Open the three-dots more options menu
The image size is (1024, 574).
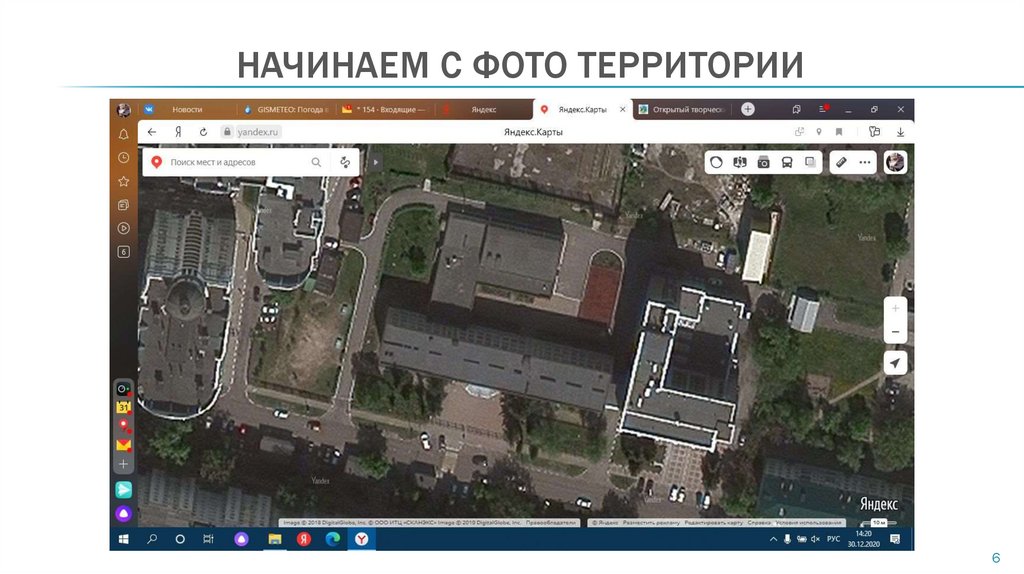[x=864, y=161]
